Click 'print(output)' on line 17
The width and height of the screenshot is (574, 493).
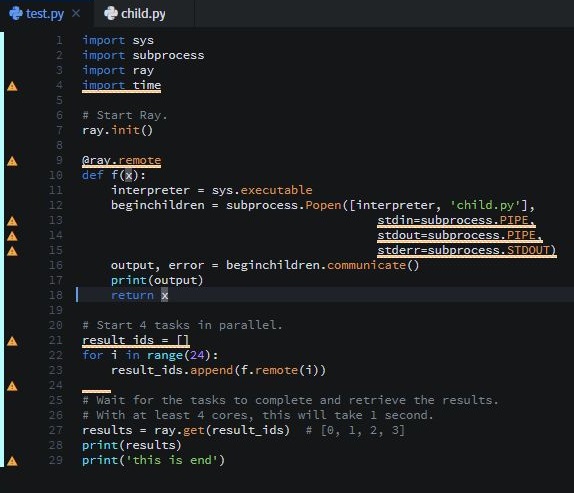157,280
